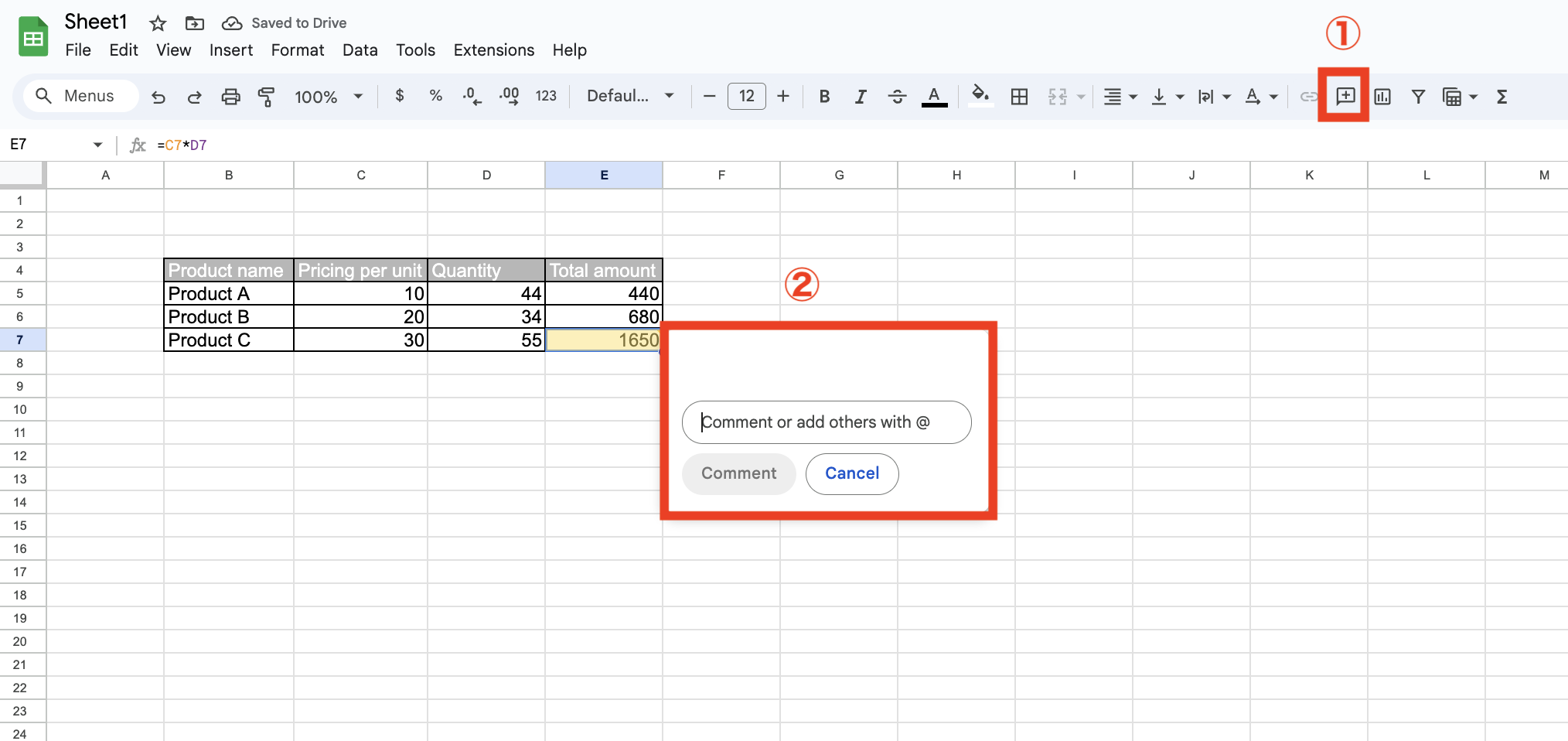Toggle bold formatting
This screenshot has height=741, width=1568.
click(824, 96)
